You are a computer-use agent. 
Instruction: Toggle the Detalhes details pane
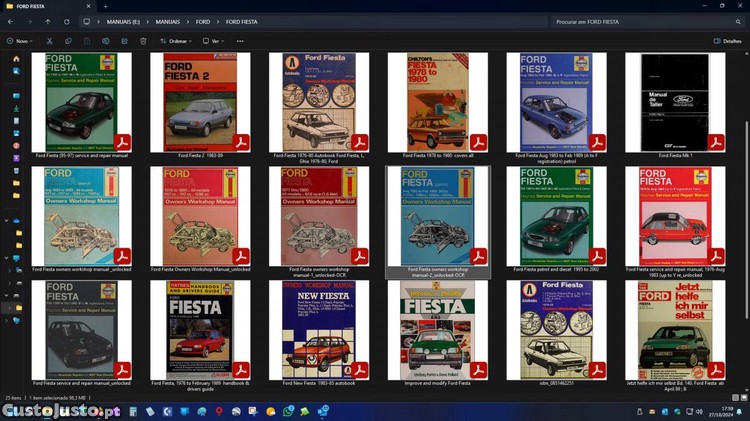click(x=727, y=41)
